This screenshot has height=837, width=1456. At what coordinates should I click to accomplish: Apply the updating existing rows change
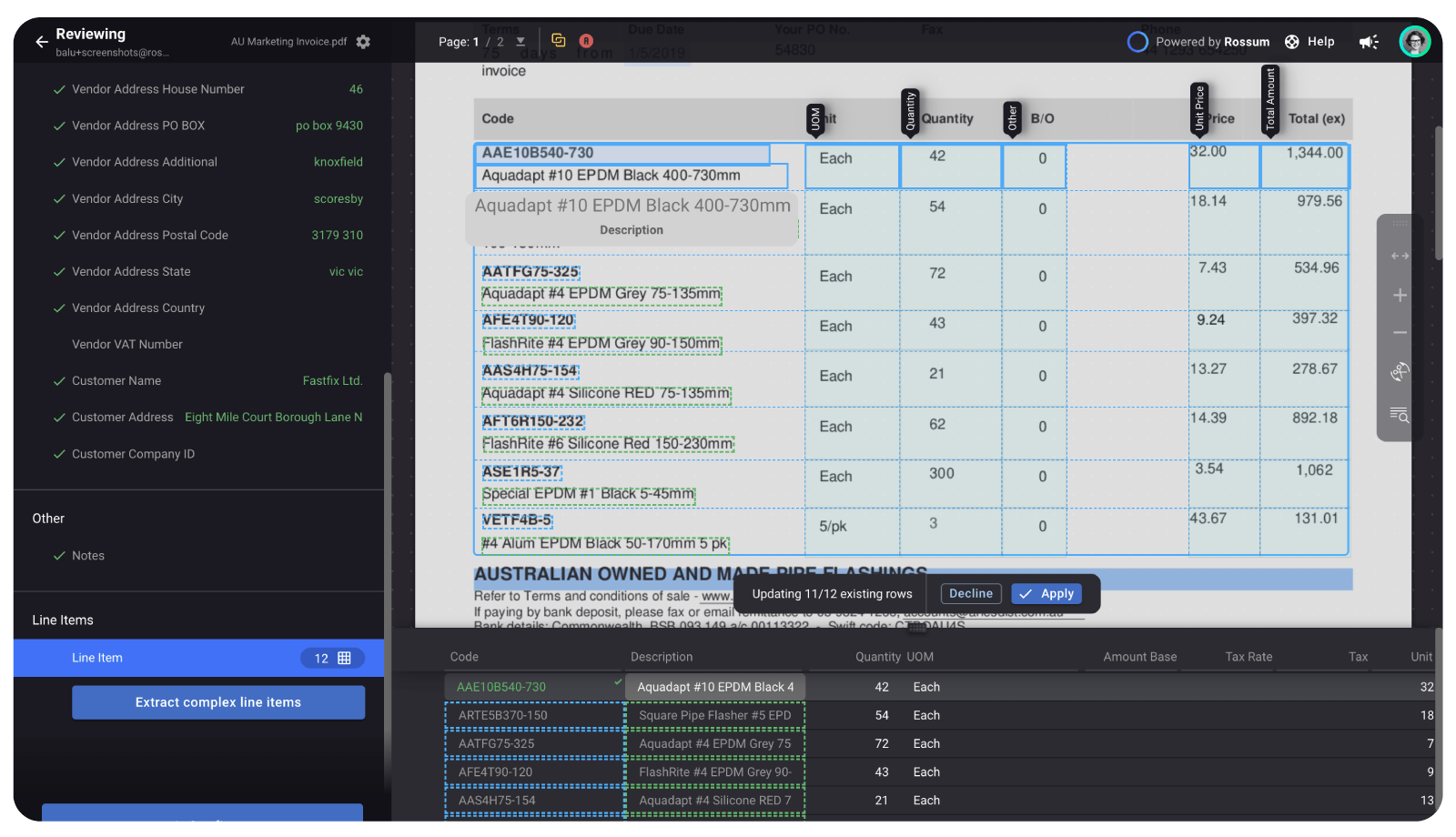[1046, 593]
